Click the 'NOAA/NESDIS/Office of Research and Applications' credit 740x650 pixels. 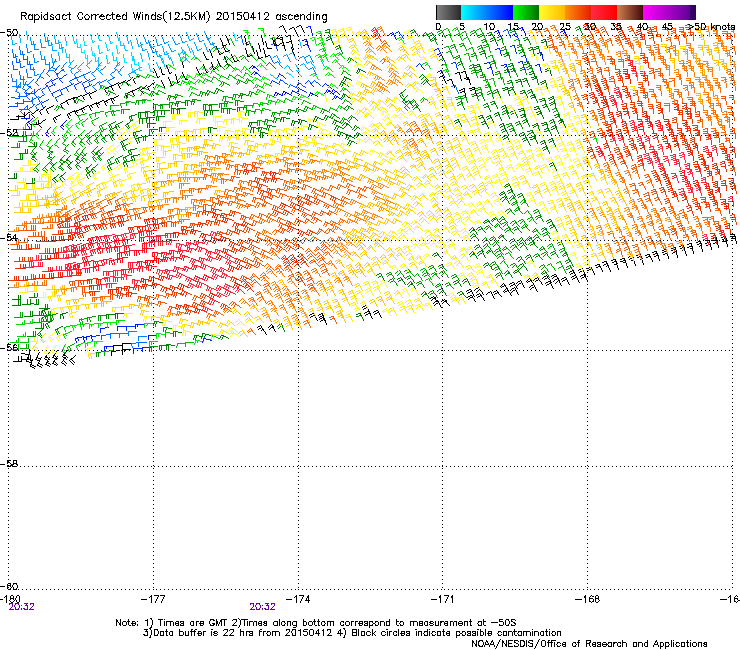tap(589, 644)
